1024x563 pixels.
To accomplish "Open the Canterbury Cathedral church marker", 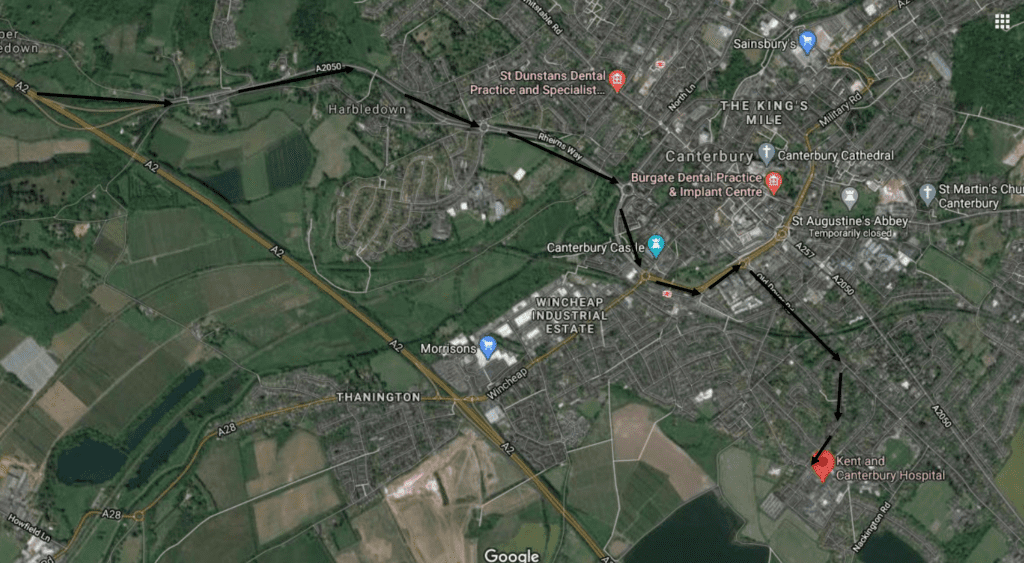I will (x=766, y=154).
